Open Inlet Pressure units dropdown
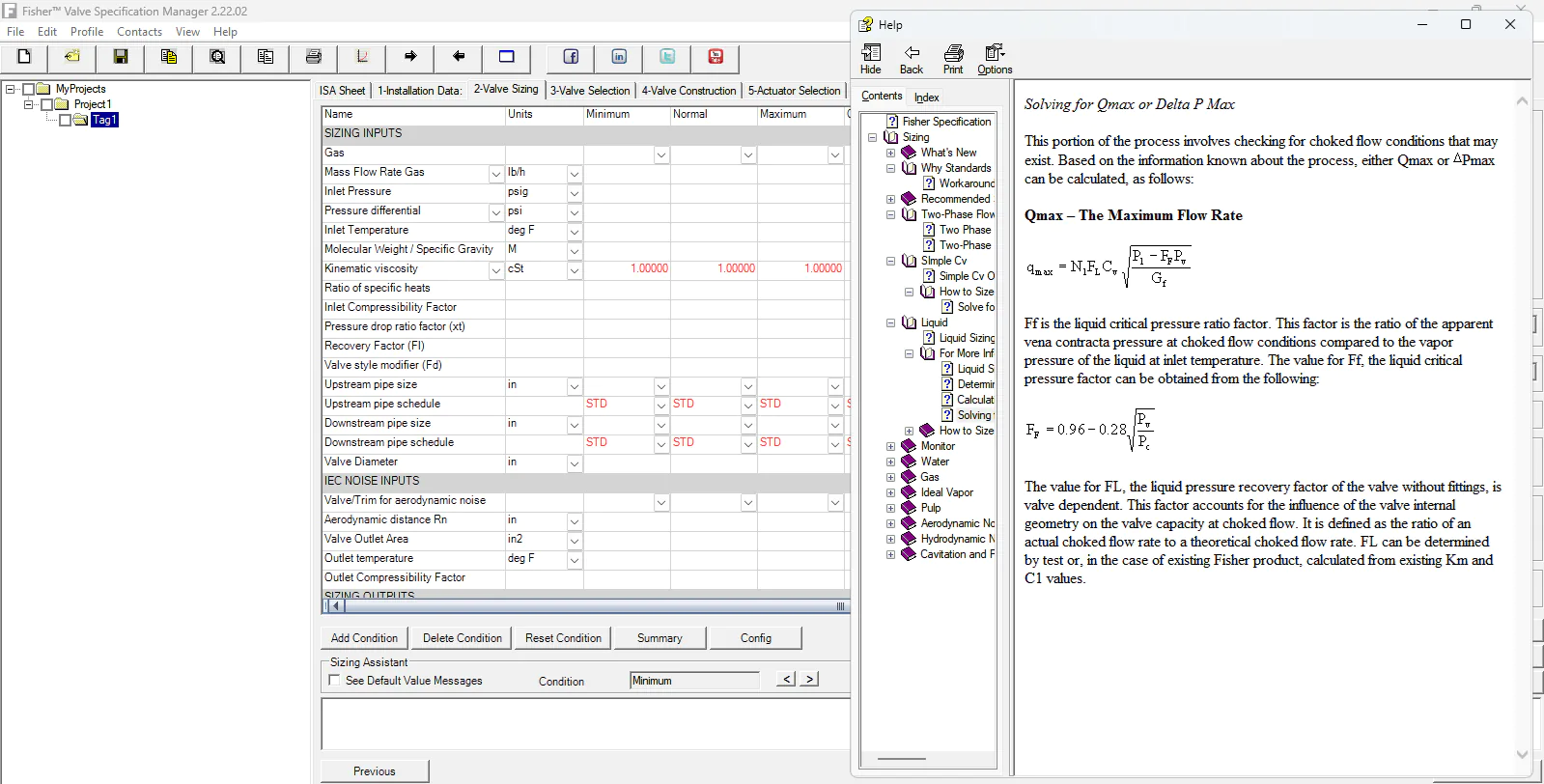This screenshot has width=1544, height=784. (575, 193)
